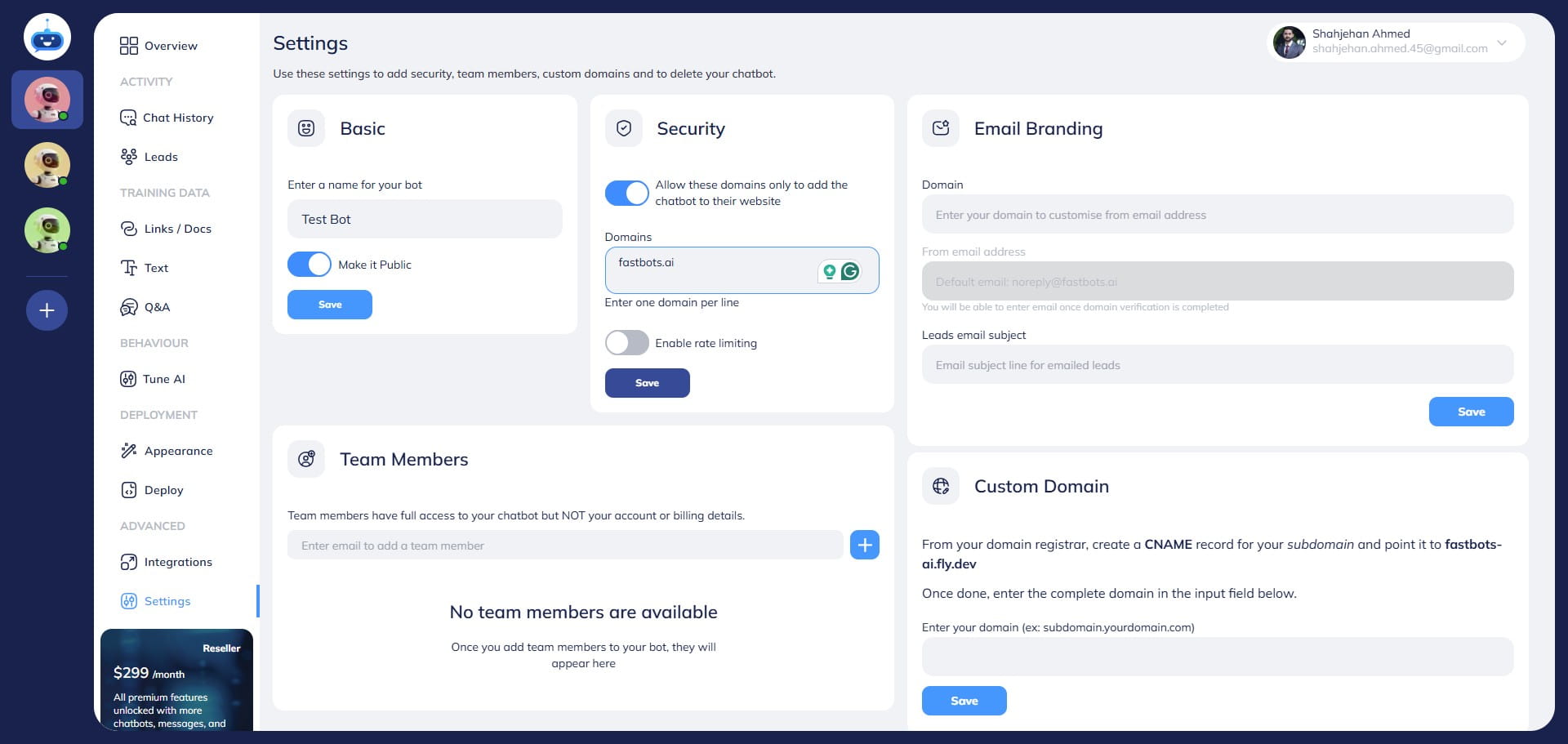1568x744 pixels.
Task: Select the green robot chatbot avatar
Action: [x=47, y=230]
